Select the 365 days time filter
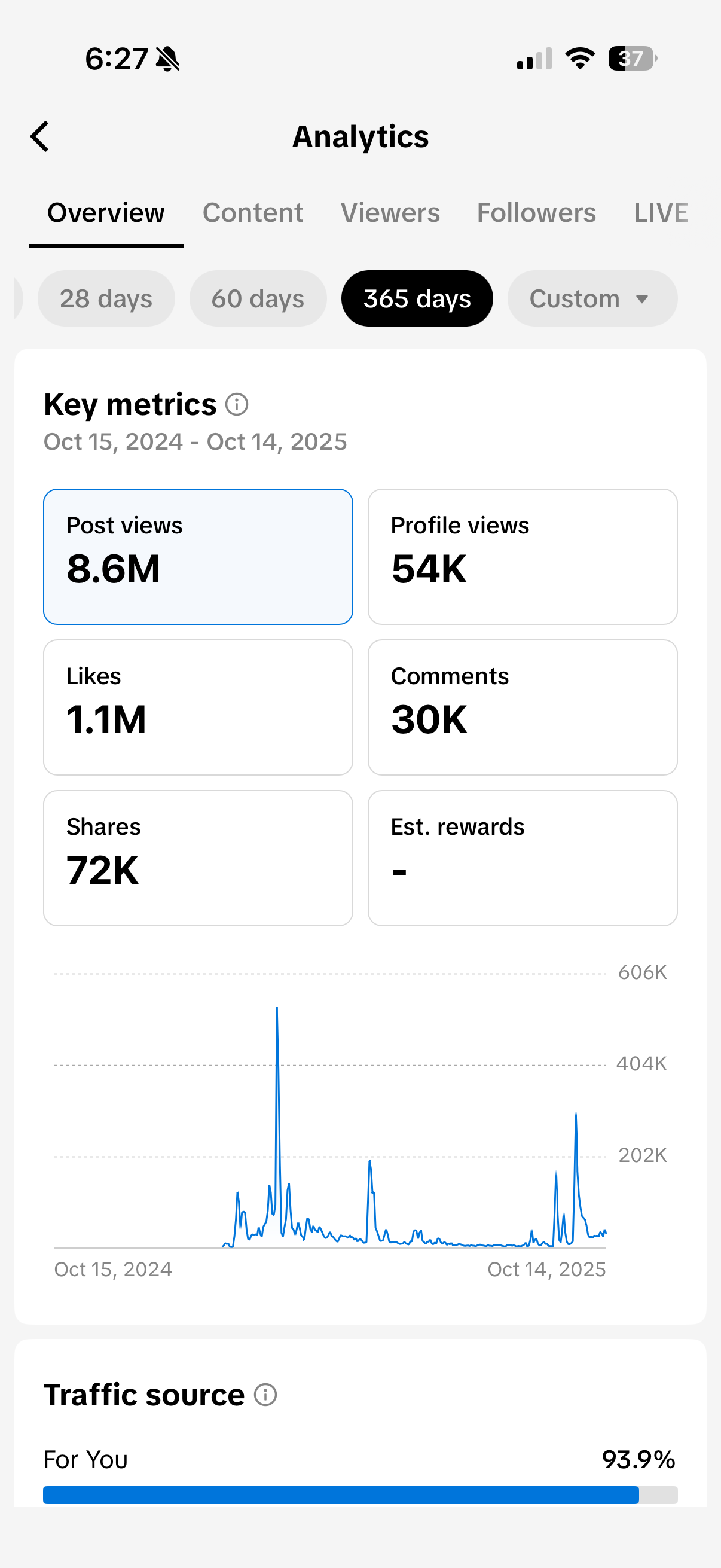The image size is (721, 1568). pos(417,298)
